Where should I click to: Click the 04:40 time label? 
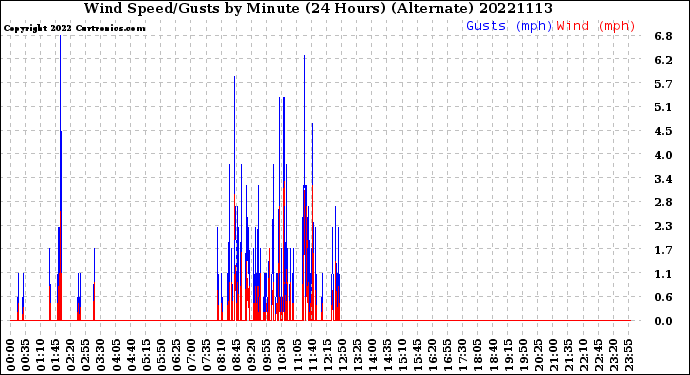pyautogui.click(x=132, y=355)
